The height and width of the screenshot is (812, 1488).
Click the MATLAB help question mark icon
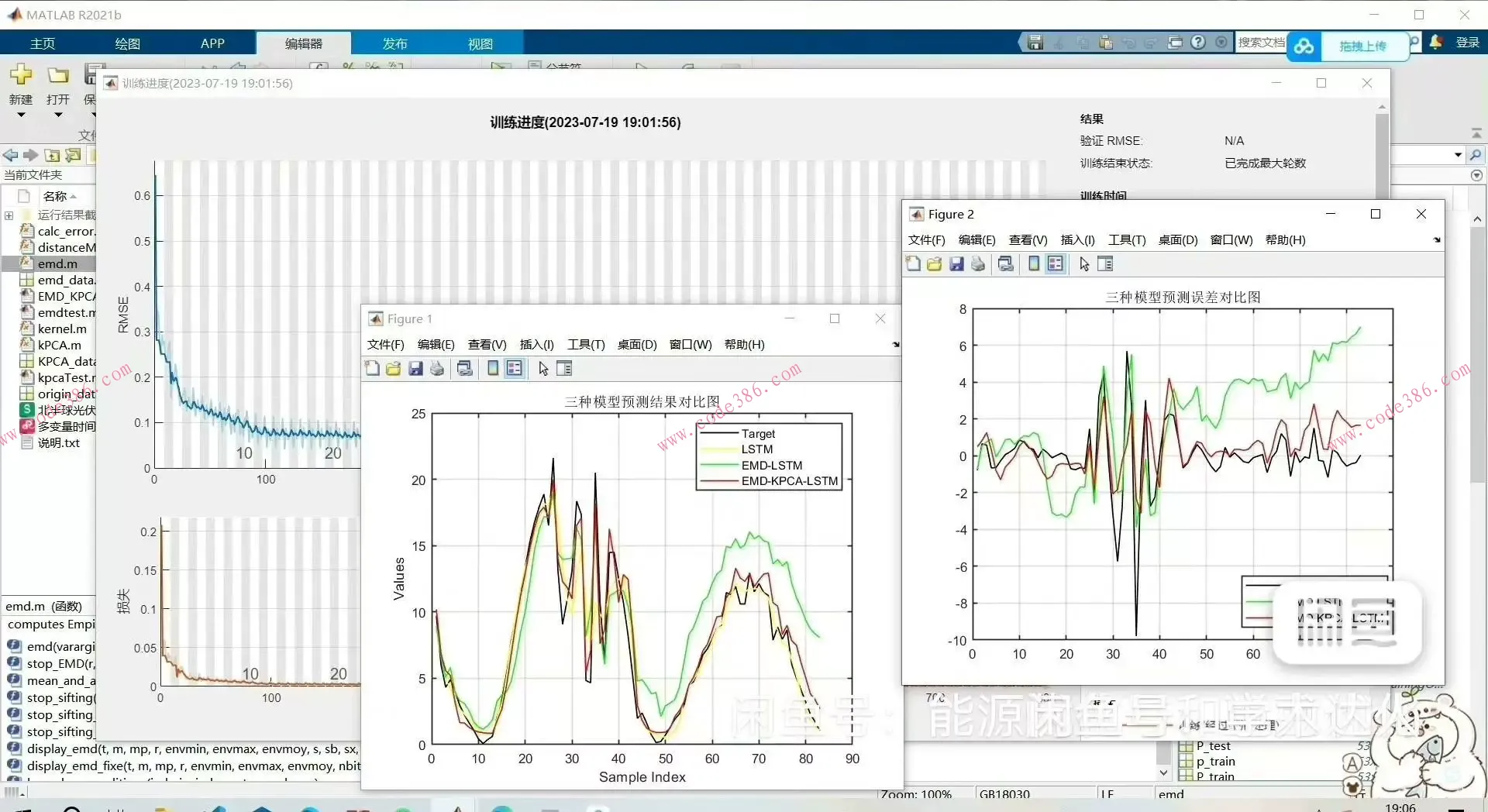1198,43
